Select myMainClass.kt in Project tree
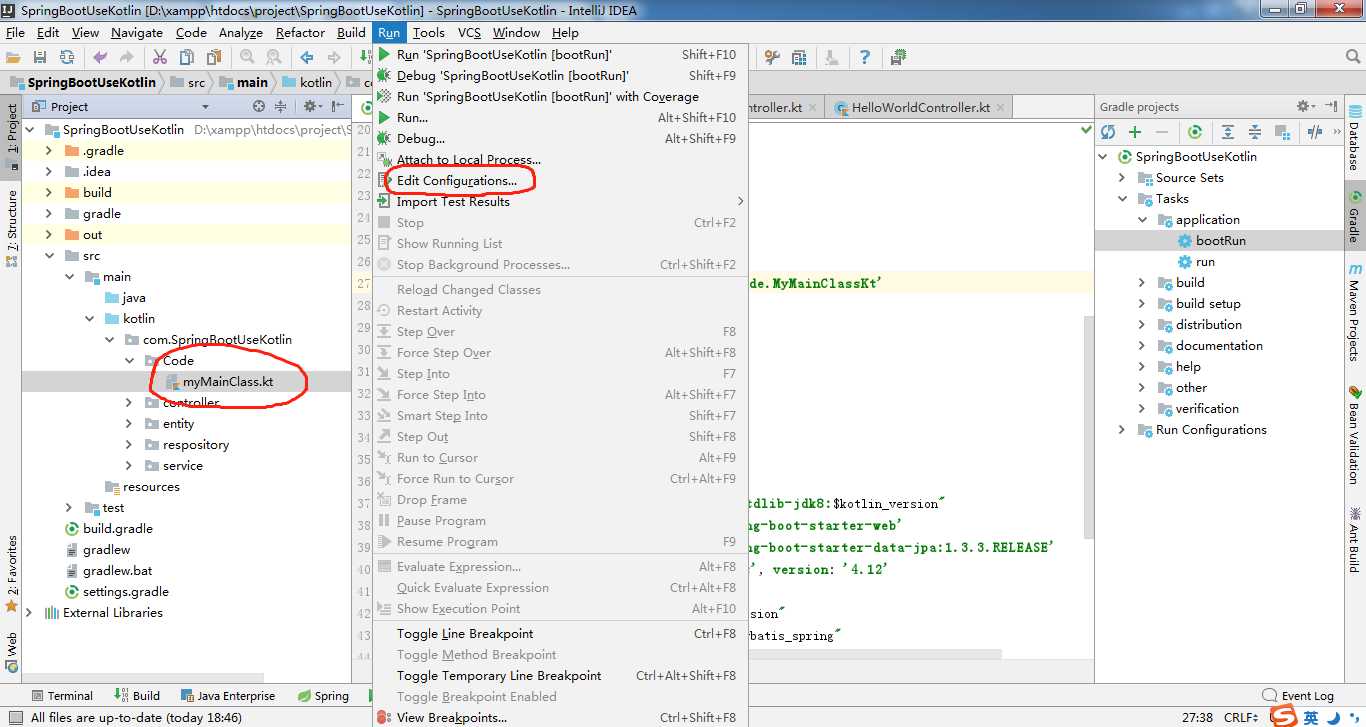Viewport: 1366px width, 727px height. 228,381
